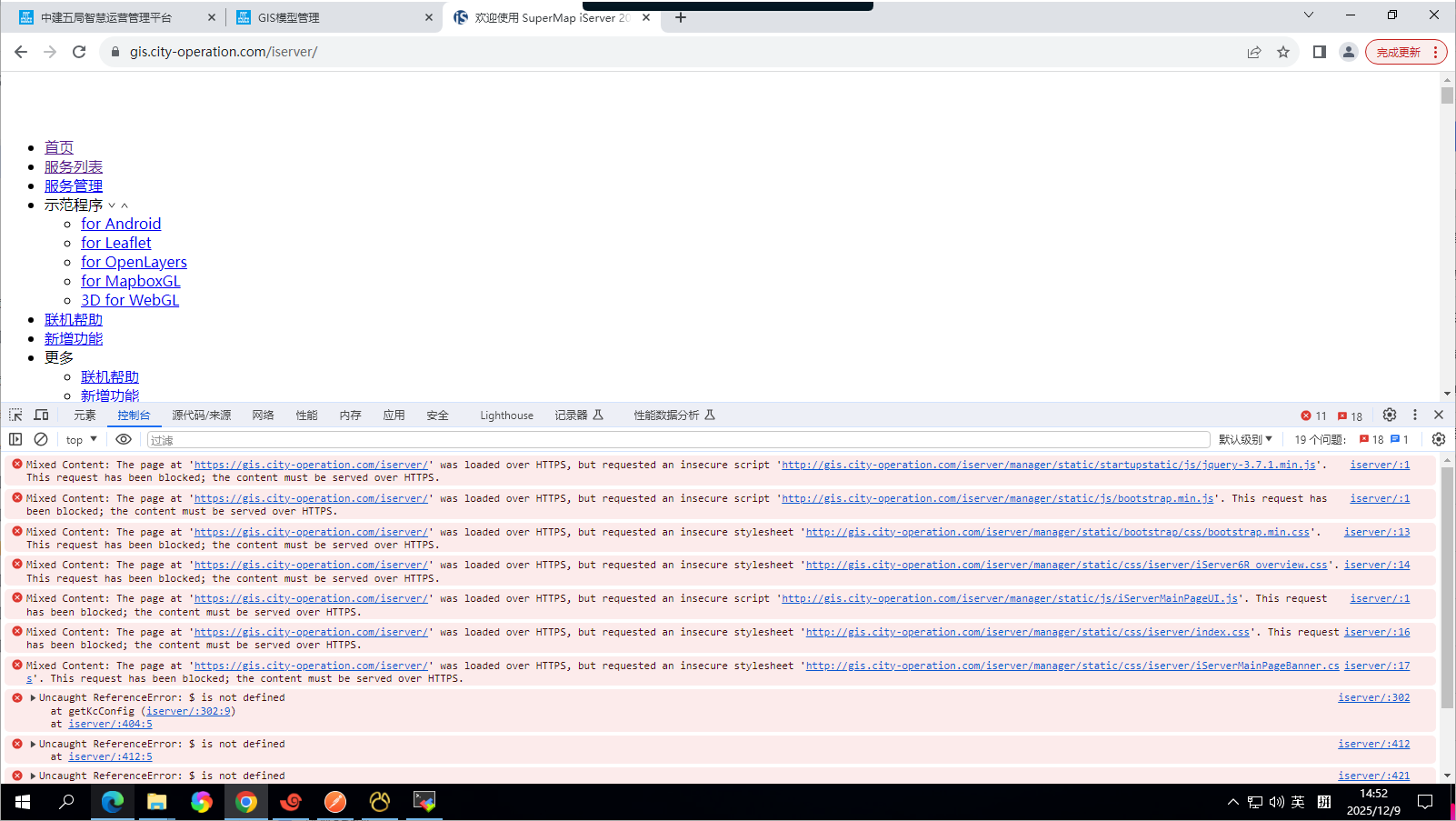Switch to the 元素 DevTools tab
1456x821 pixels.
coord(85,416)
